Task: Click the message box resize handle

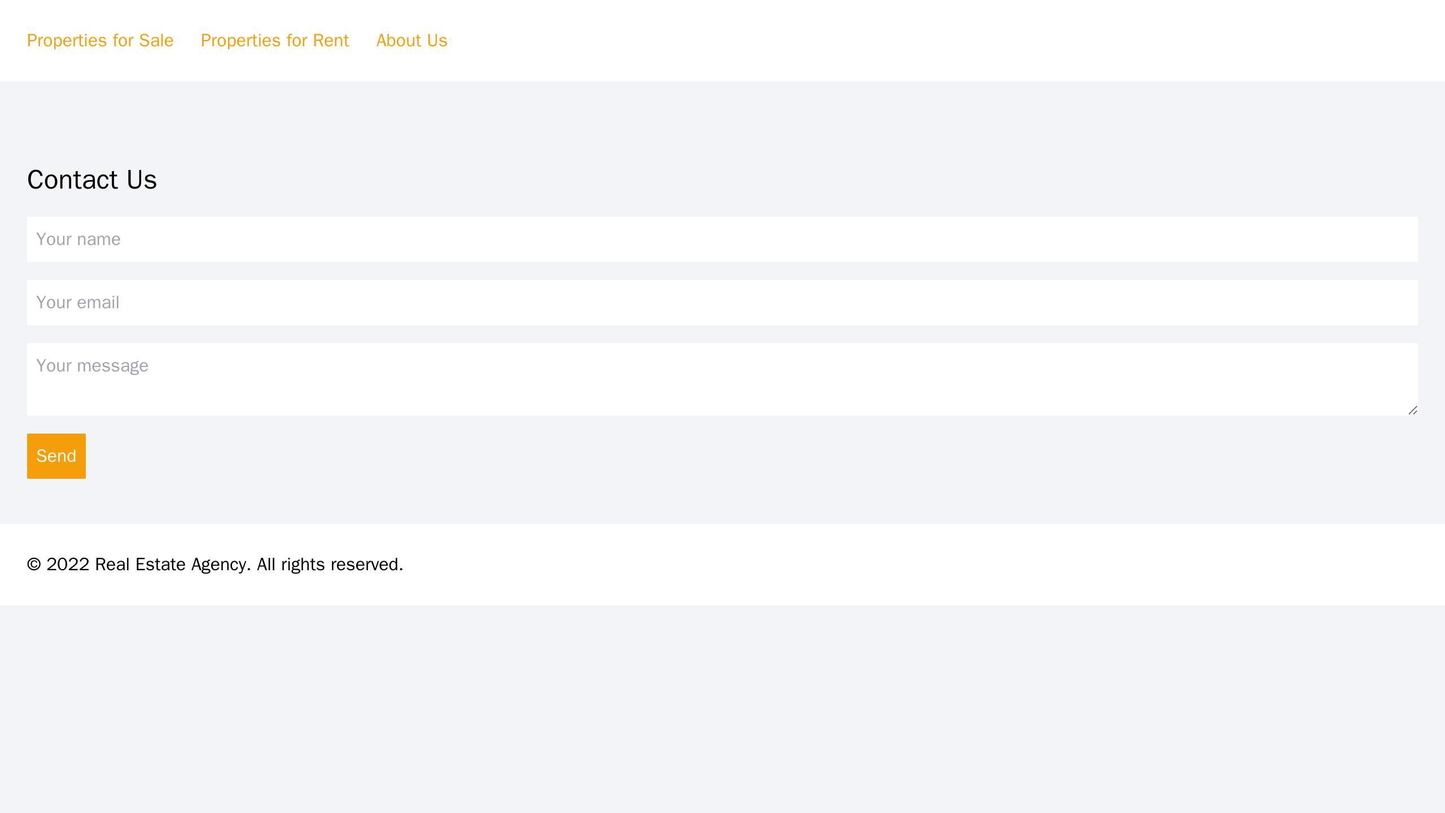Action: tap(1412, 409)
